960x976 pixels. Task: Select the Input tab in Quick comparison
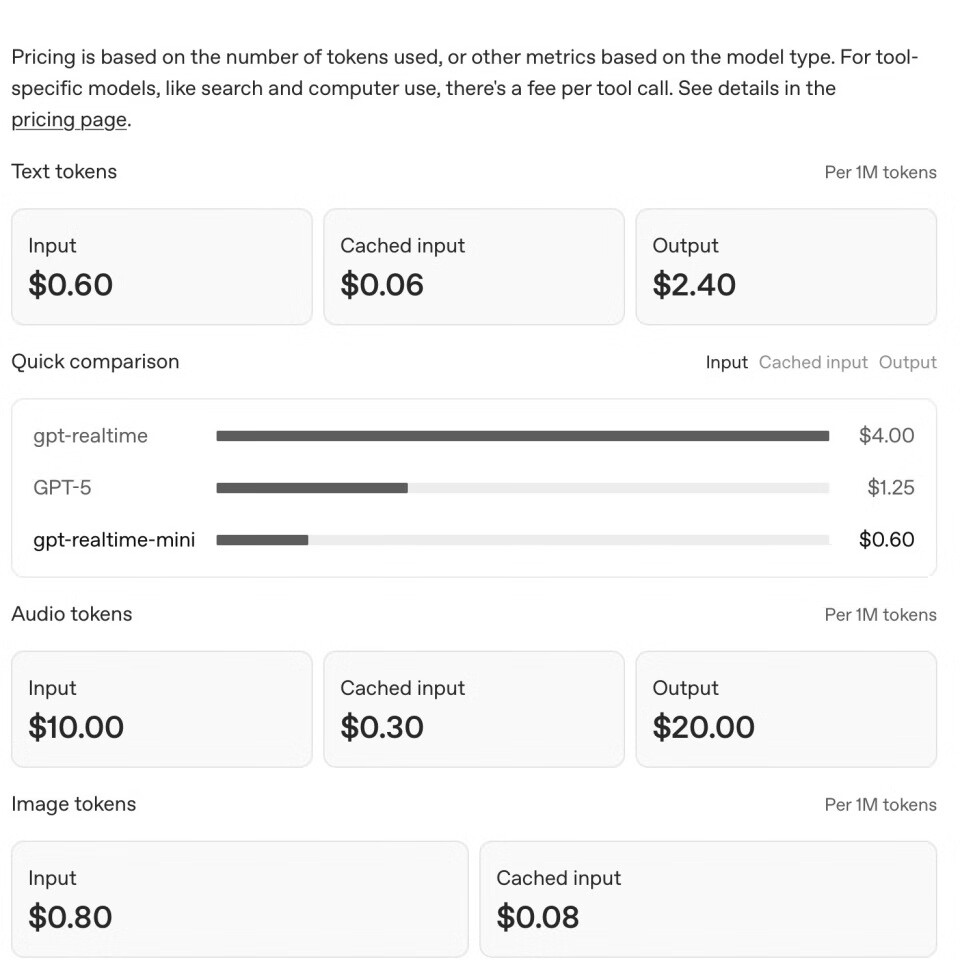pos(726,363)
